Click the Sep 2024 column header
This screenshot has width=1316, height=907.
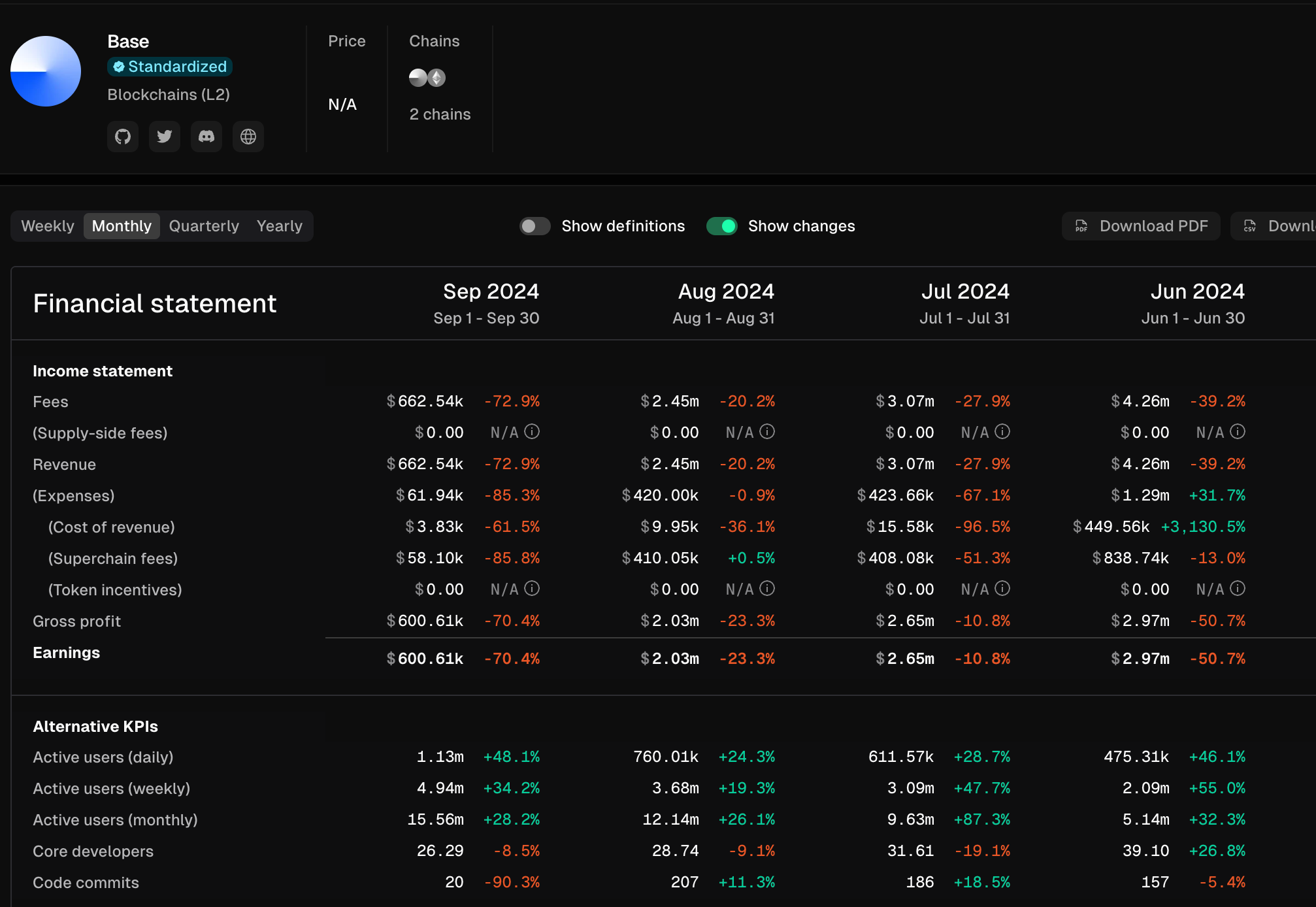(490, 291)
